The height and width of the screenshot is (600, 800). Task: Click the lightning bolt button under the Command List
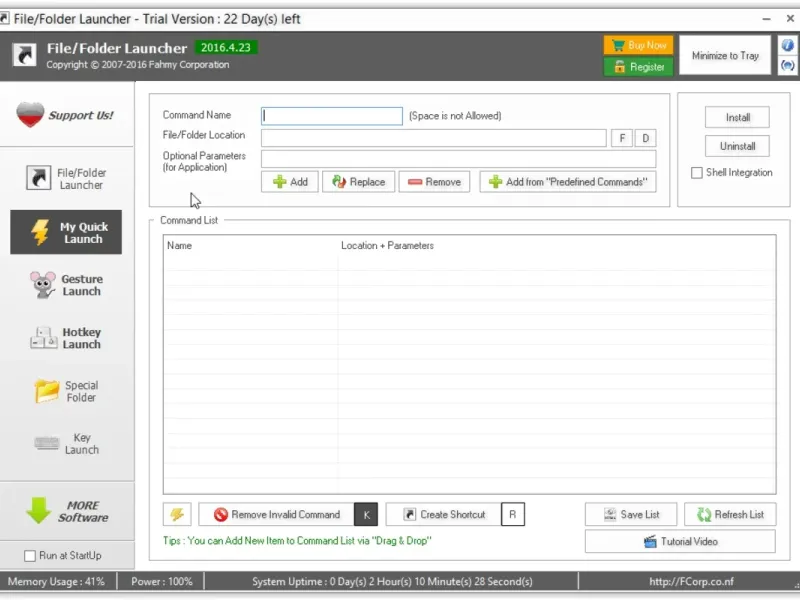point(177,514)
